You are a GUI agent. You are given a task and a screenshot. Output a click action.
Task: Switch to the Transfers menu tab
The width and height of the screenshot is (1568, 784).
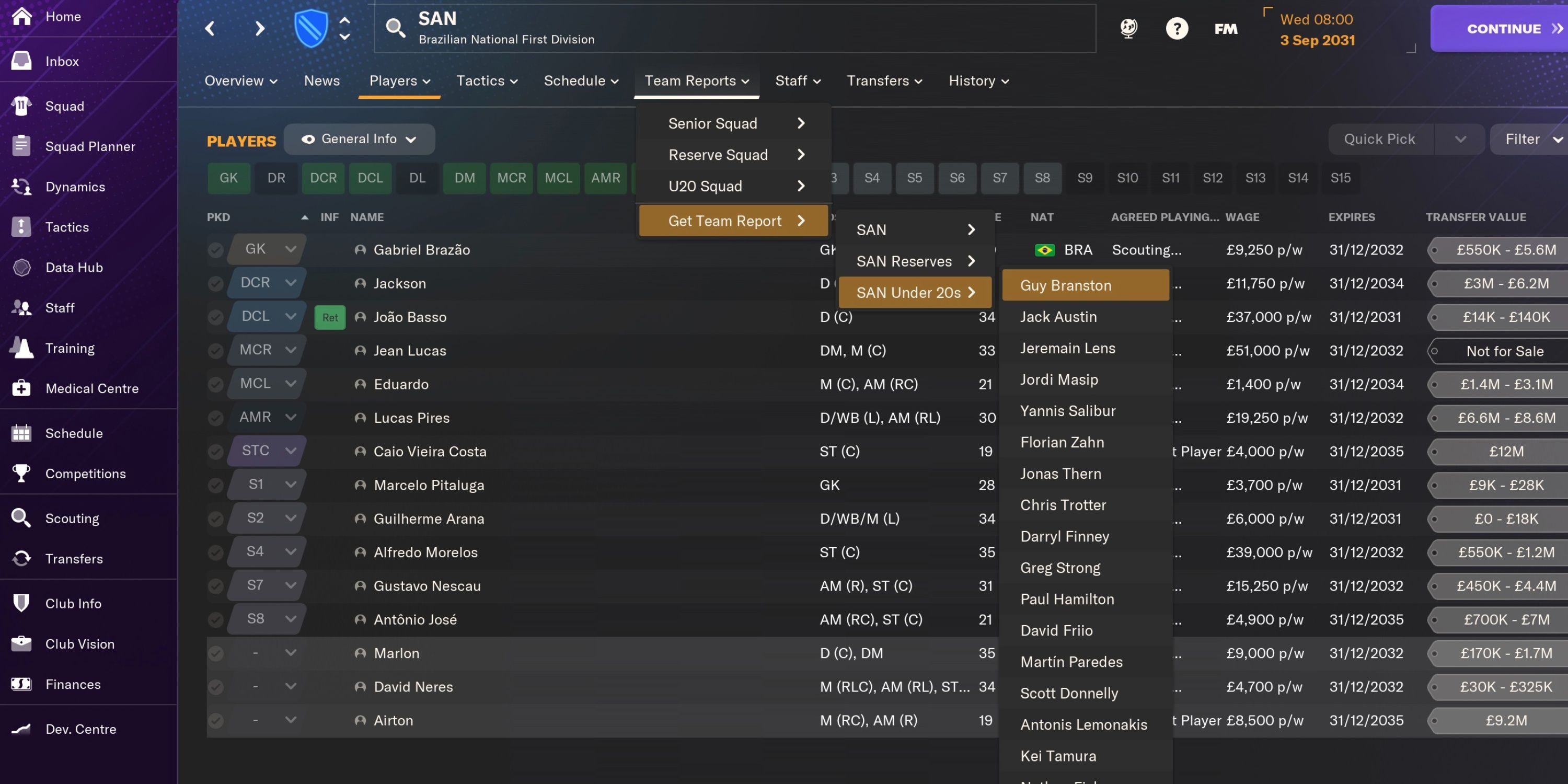884,80
